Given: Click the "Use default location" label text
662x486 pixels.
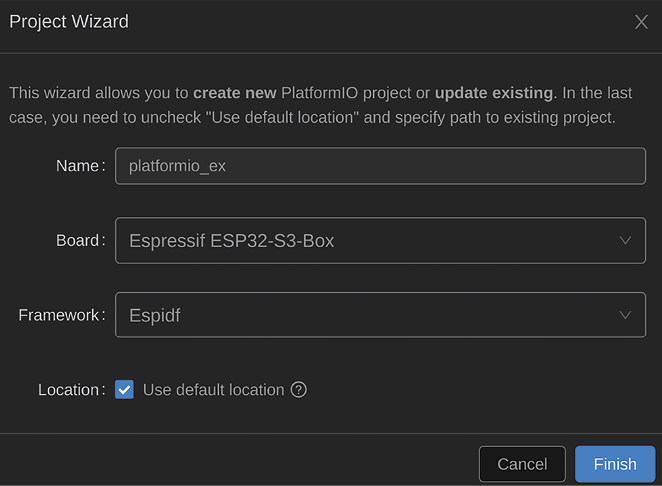Looking at the screenshot, I should click(x=213, y=390).
